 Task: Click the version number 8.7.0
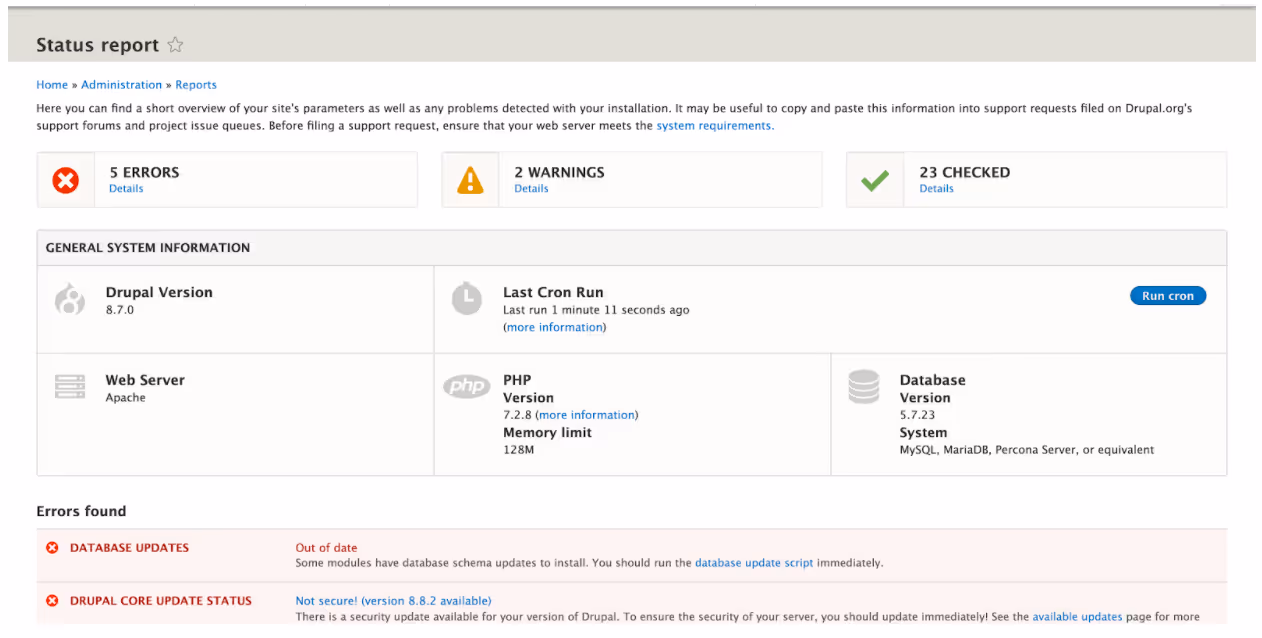tap(120, 310)
